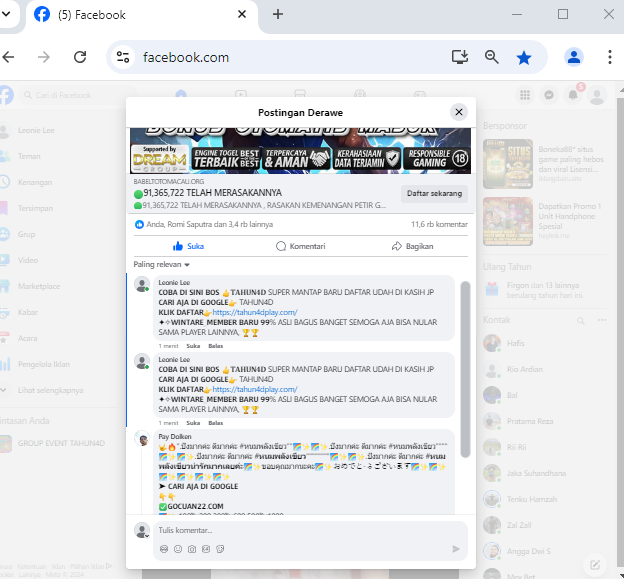This screenshot has height=579, width=624.
Task: Open account avatar in Facebook top bar
Action: coord(597,95)
